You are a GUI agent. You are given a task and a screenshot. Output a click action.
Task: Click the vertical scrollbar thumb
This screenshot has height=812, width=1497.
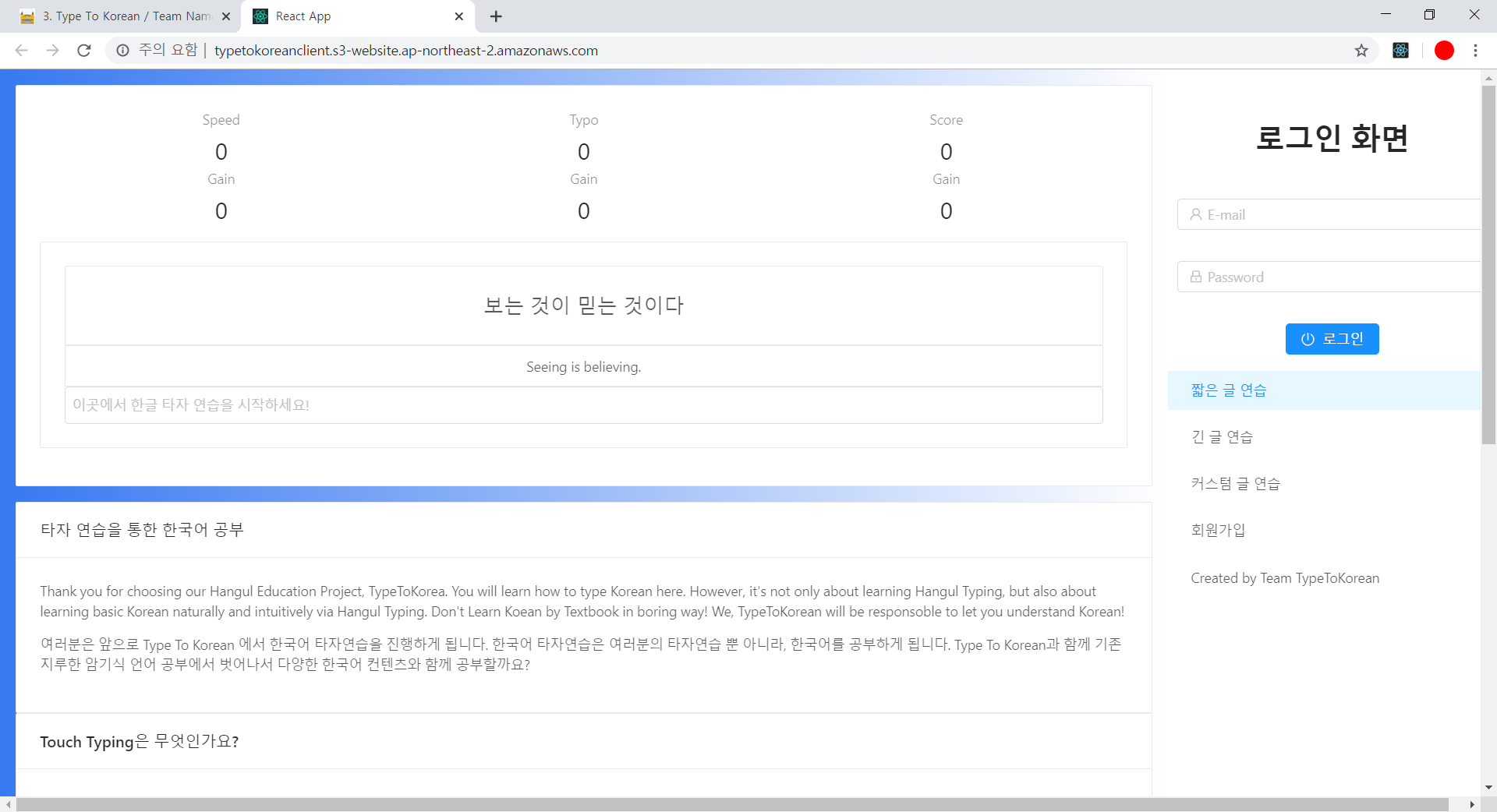coord(1488,265)
